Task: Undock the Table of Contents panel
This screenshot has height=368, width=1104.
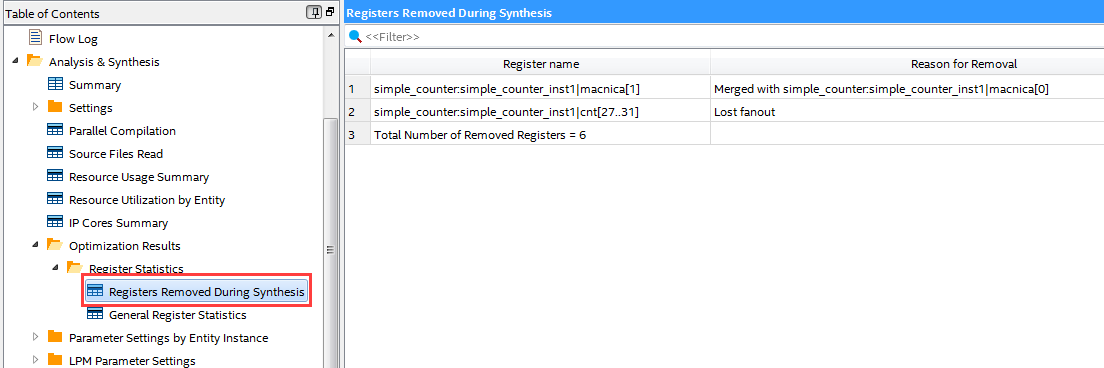Action: (330, 13)
